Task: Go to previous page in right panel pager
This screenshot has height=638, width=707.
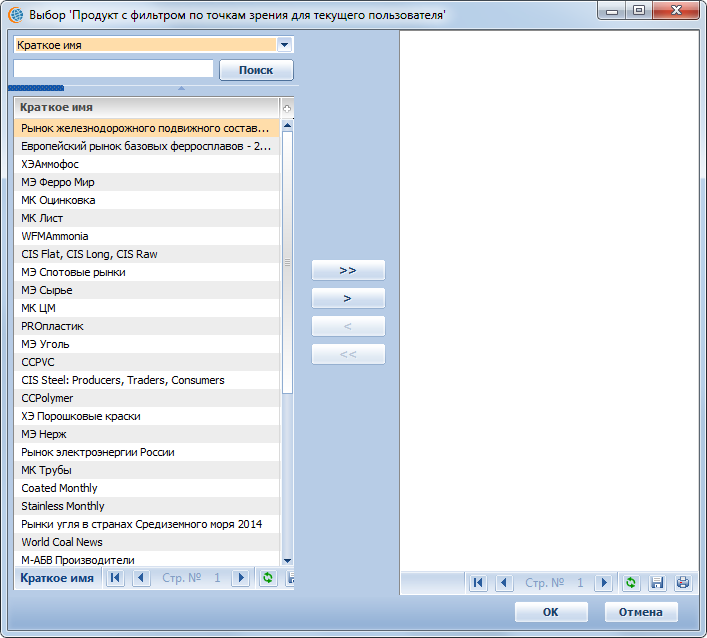Action: pyautogui.click(x=504, y=583)
